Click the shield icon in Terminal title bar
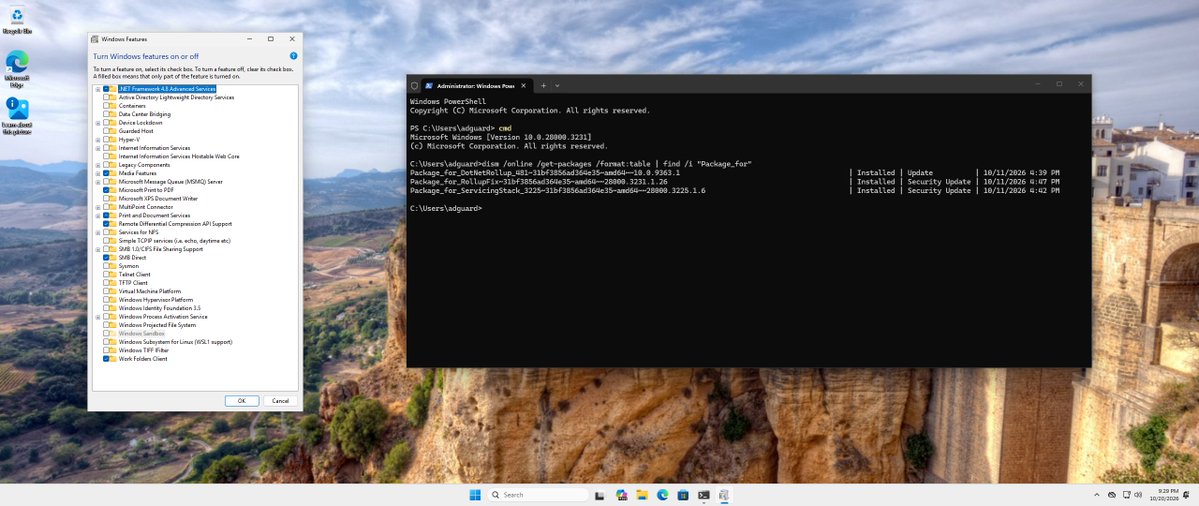The height and width of the screenshot is (506, 1199). point(414,85)
